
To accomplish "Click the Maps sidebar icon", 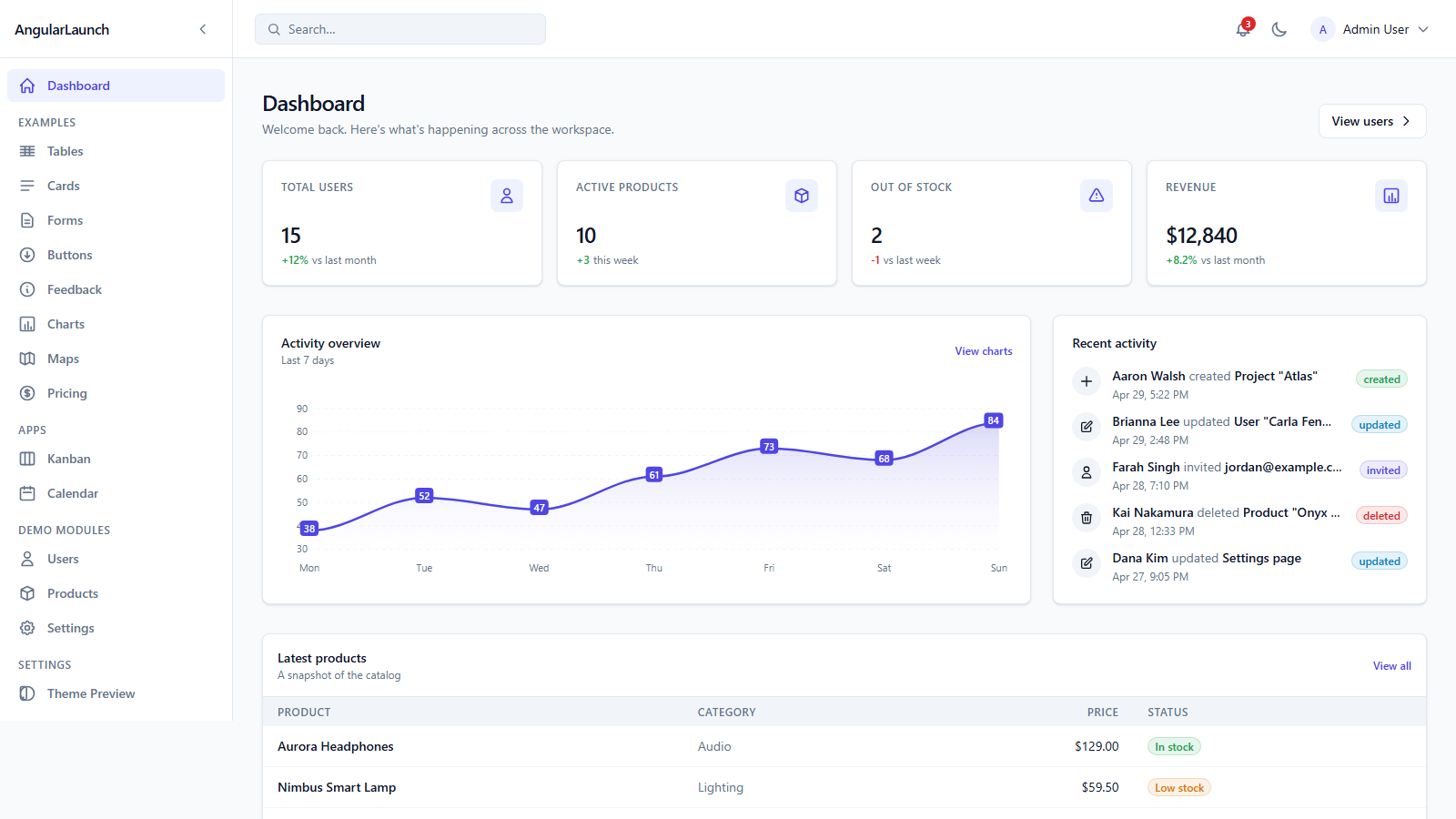I will pos(27,359).
